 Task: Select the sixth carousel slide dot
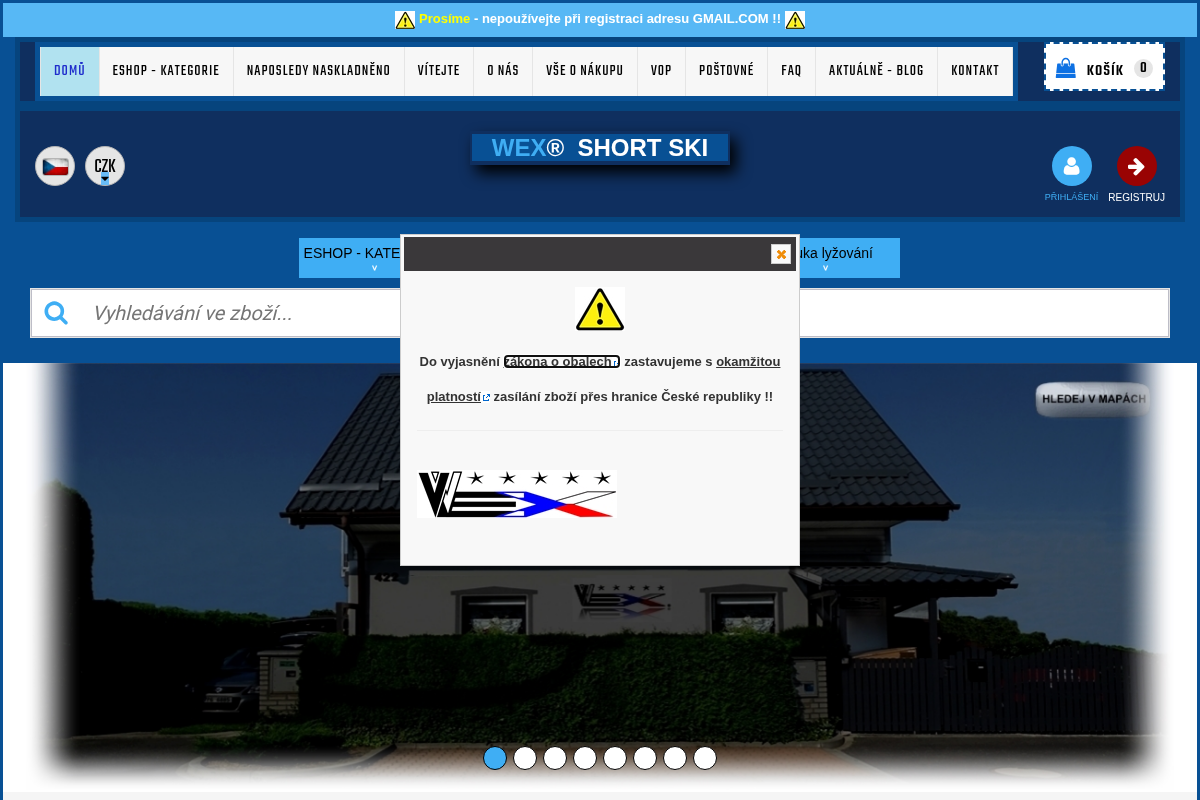tap(645, 758)
